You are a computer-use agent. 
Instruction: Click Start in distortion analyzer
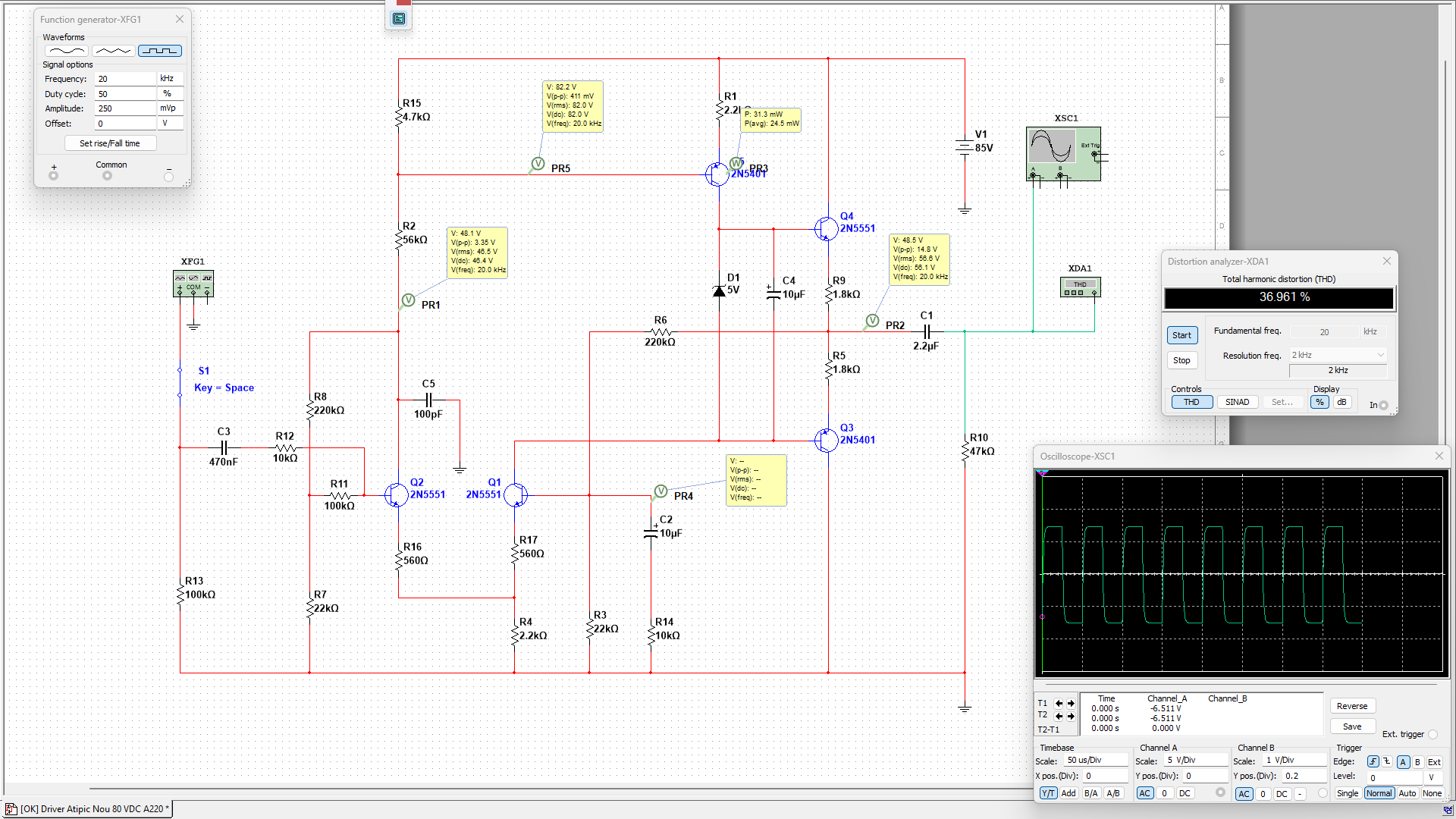1181,335
